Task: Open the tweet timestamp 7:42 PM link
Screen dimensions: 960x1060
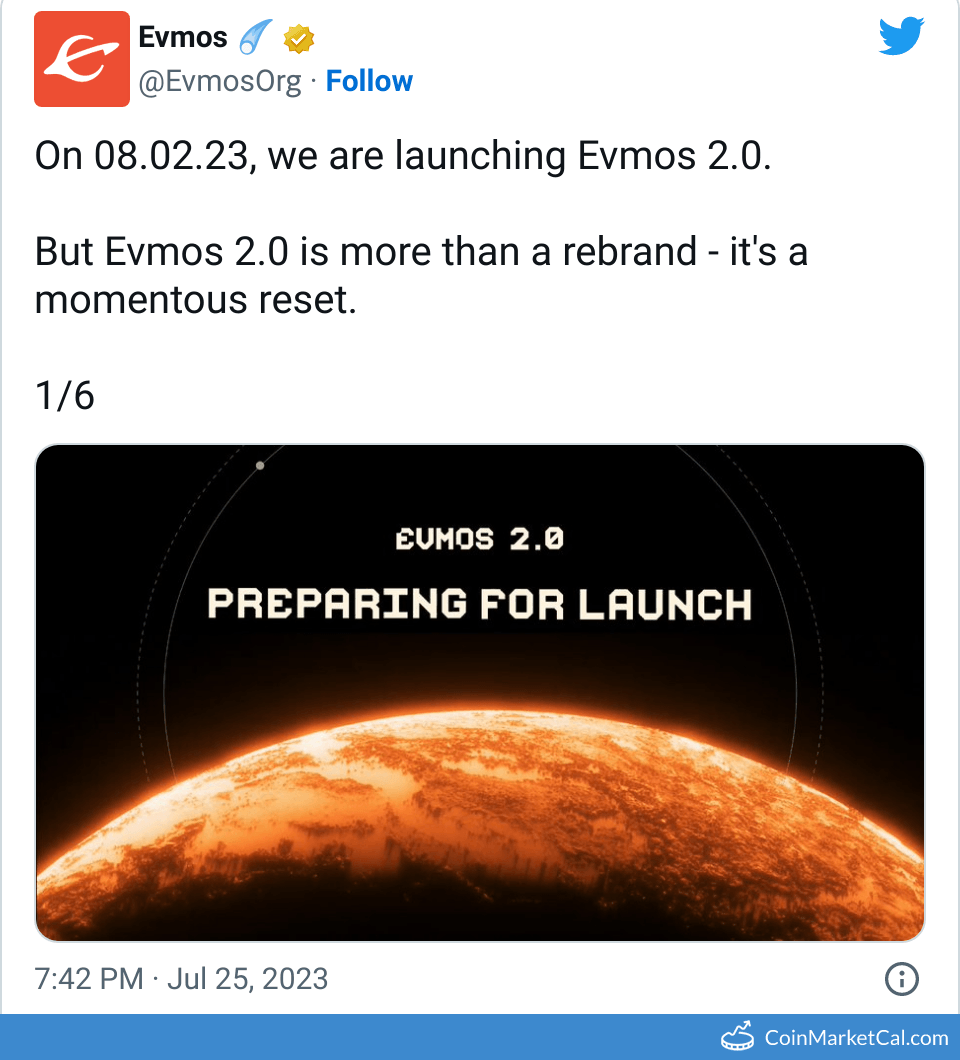Action: click(89, 978)
